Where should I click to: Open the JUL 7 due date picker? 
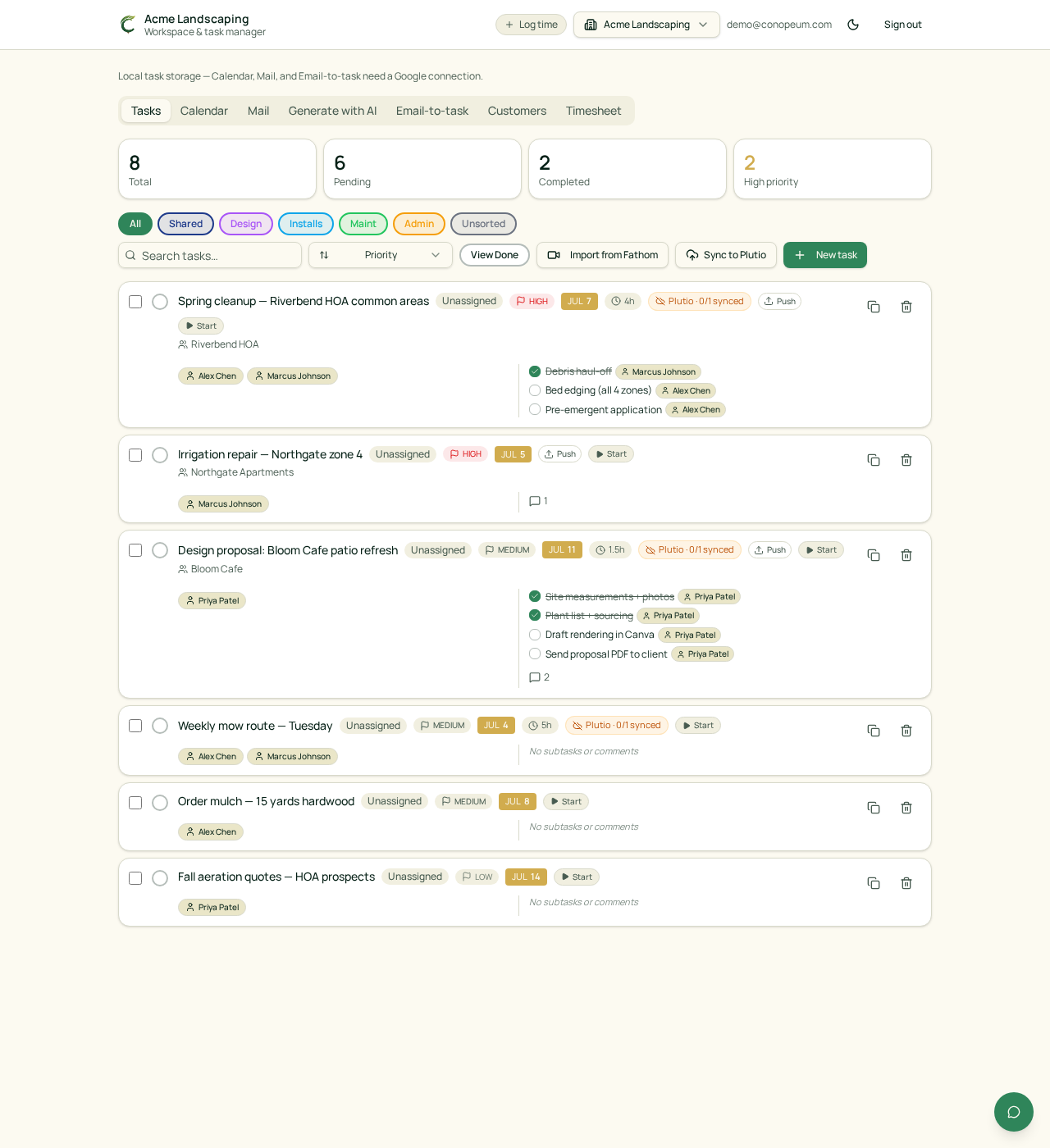579,302
